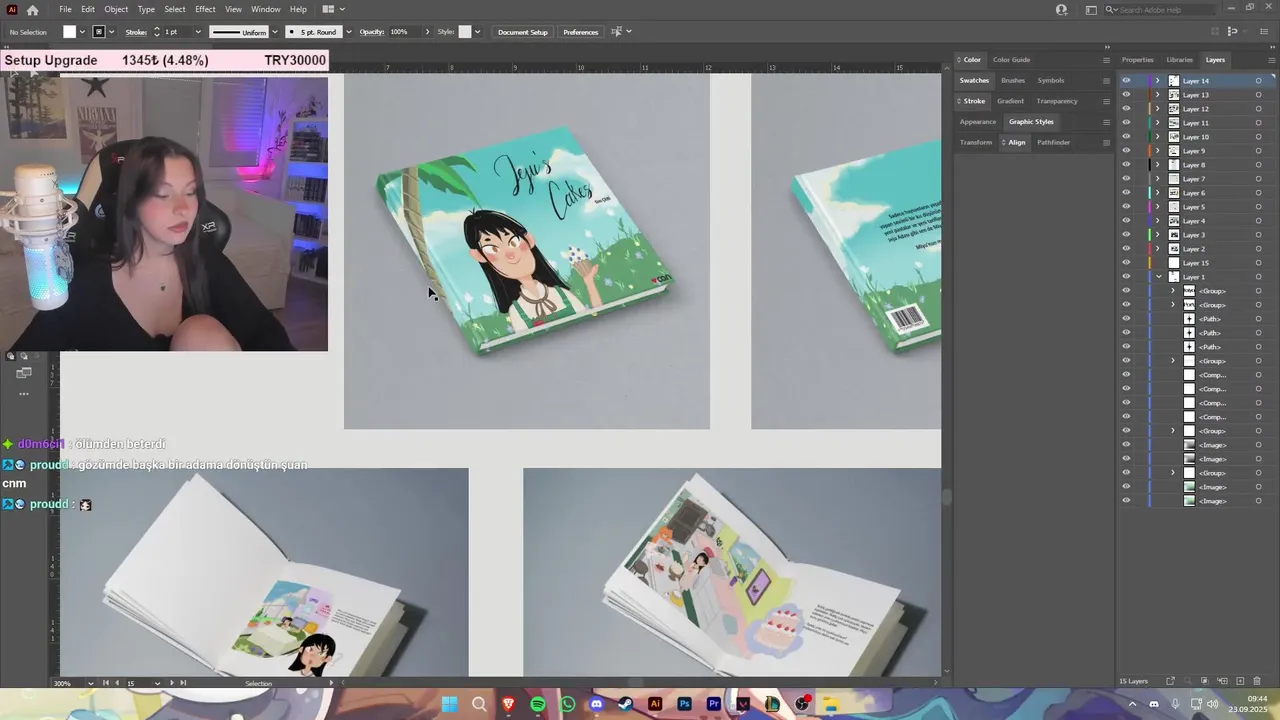This screenshot has height=720, width=1280.
Task: Toggle visibility of Layer 4
Action: 1126,221
